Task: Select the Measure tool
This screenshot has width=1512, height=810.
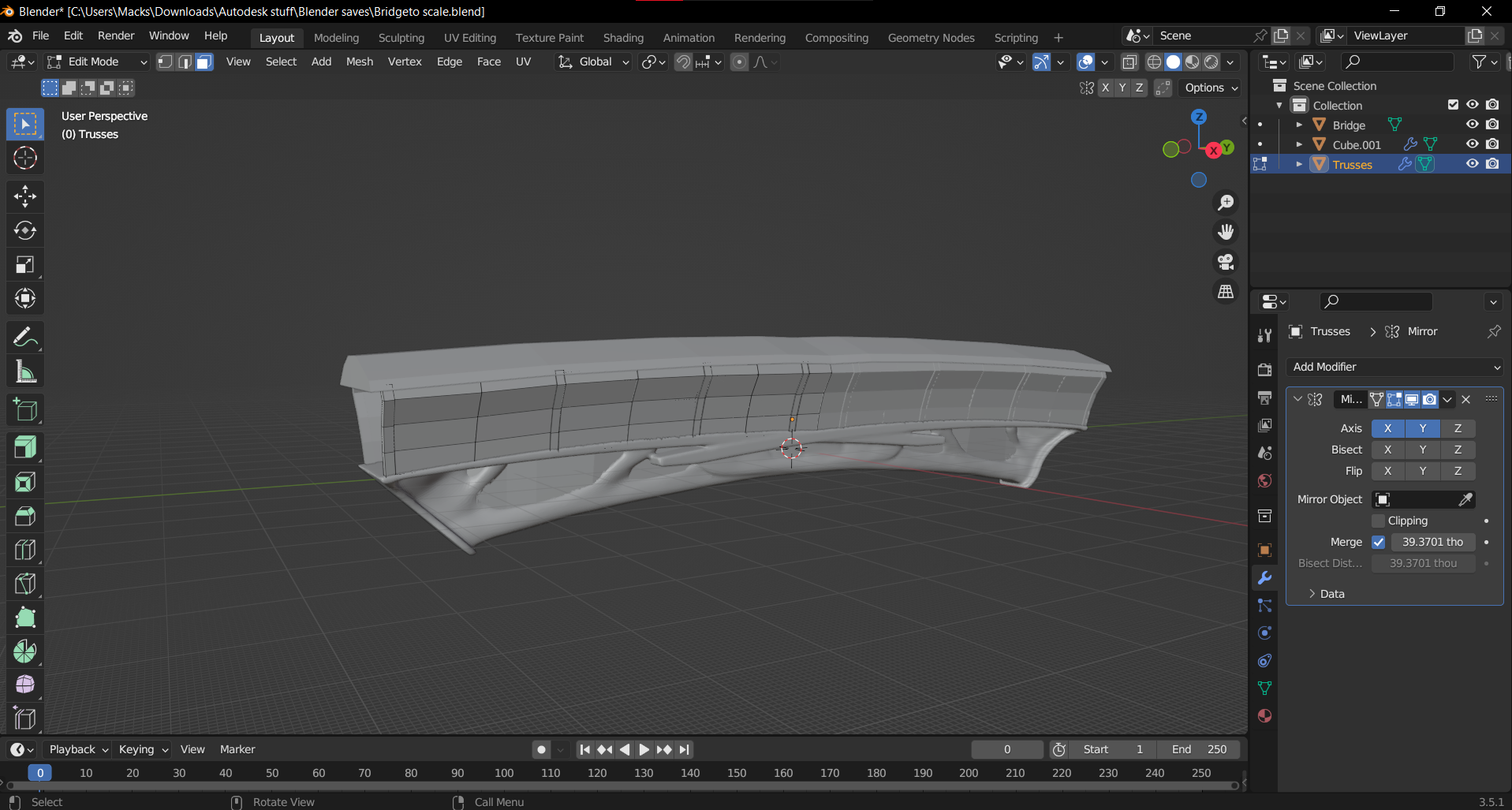Action: point(25,371)
